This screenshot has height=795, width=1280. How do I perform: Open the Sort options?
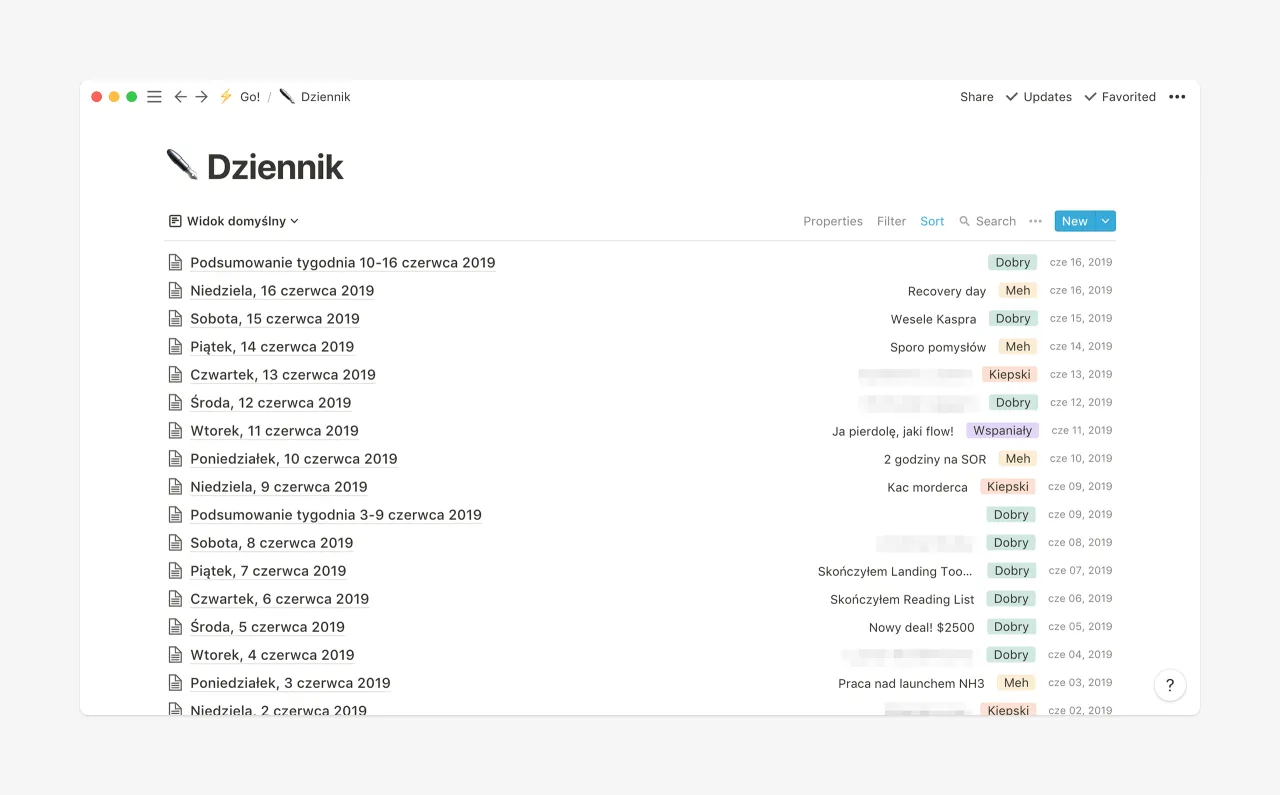(932, 222)
